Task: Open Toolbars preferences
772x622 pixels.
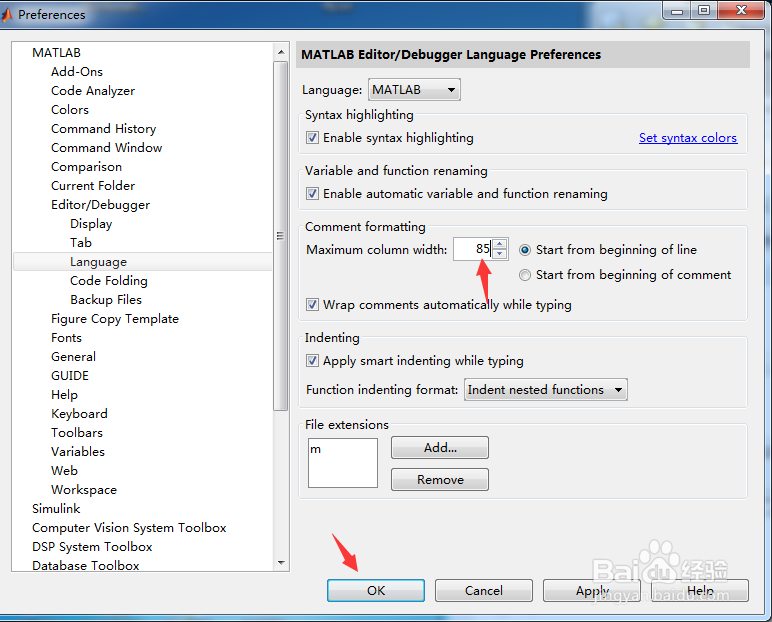Action: point(77,433)
